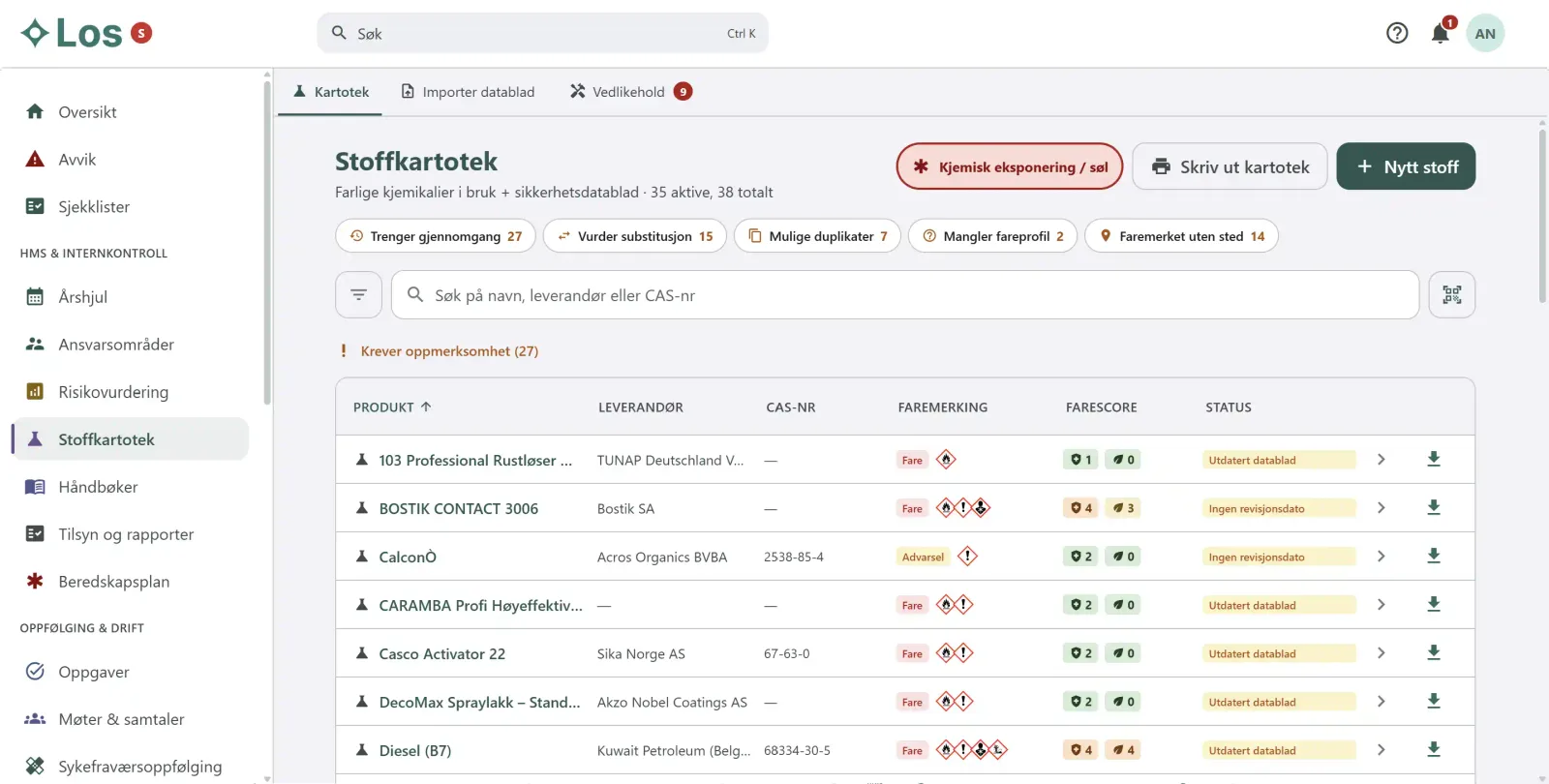Open the notifications bell
This screenshot has width=1549, height=784.
click(1440, 33)
